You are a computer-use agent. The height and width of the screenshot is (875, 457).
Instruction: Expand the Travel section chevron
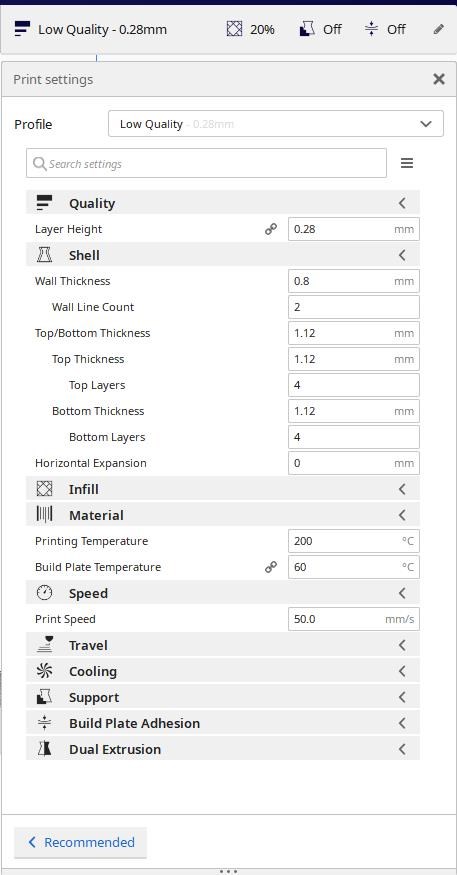coord(402,645)
